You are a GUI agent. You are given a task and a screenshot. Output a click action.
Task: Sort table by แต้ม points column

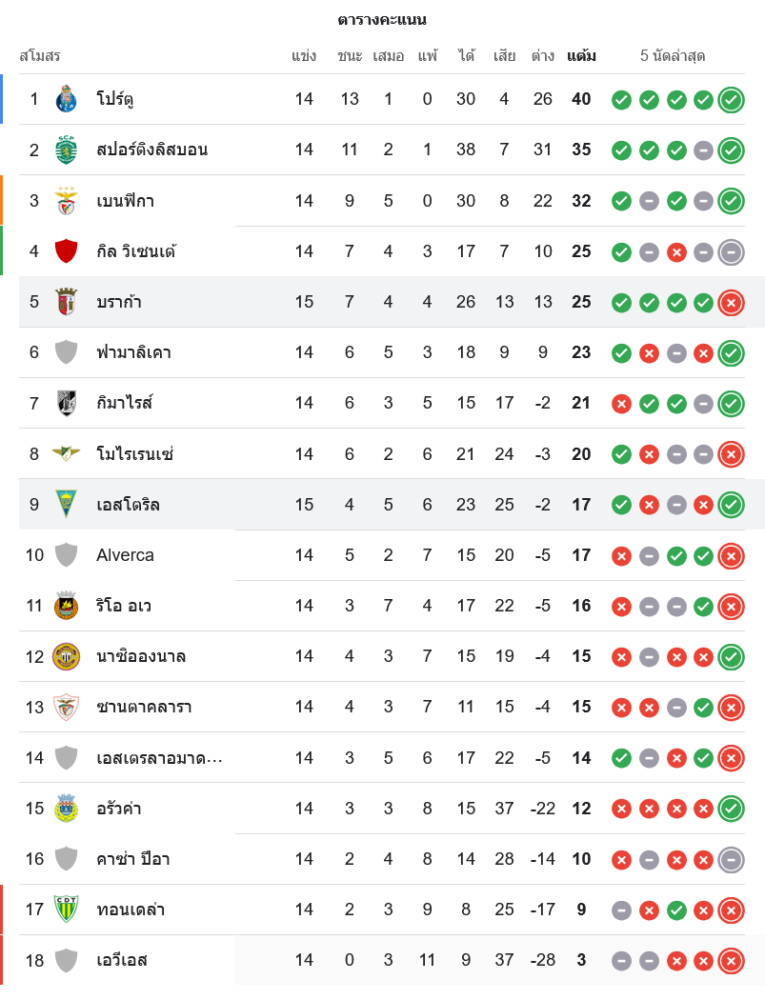point(581,56)
